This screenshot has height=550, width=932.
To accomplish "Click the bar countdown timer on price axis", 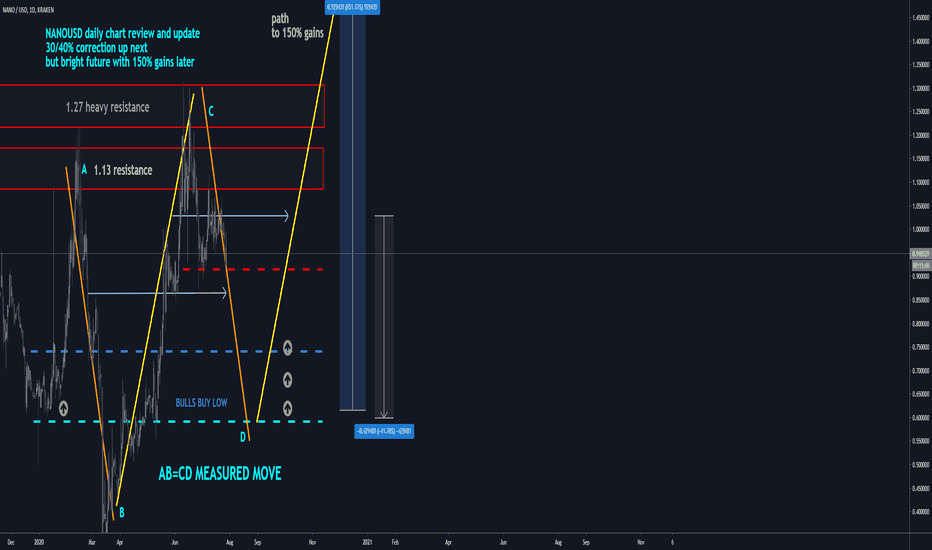I will tap(921, 266).
